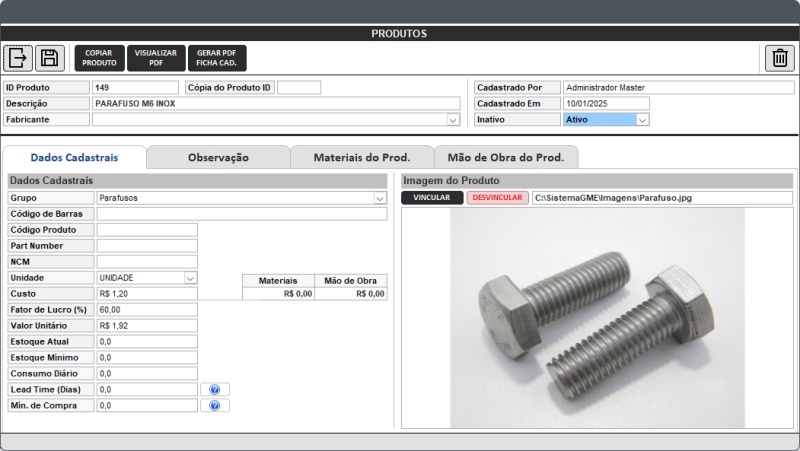This screenshot has width=800, height=451.
Task: Open the Inativo status dropdown
Action: [x=642, y=120]
